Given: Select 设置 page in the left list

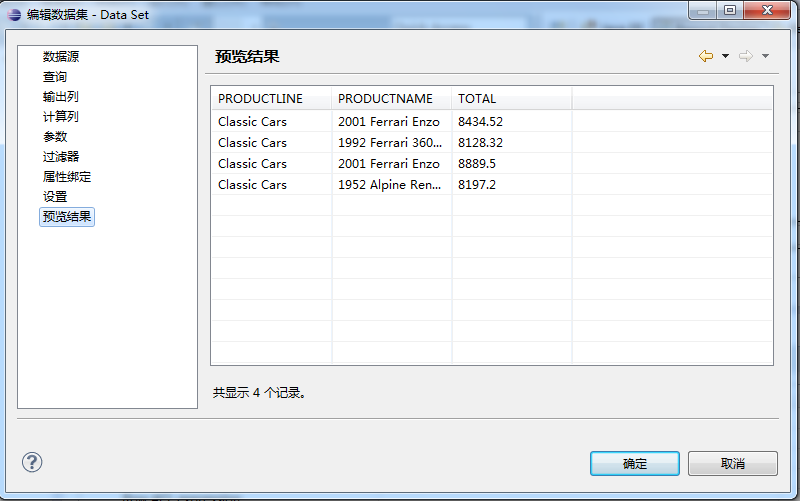Looking at the screenshot, I should [x=55, y=196].
